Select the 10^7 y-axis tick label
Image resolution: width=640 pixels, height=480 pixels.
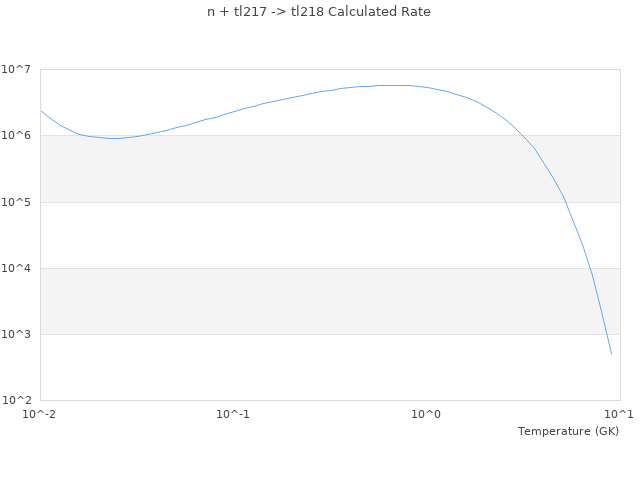(x=16, y=69)
